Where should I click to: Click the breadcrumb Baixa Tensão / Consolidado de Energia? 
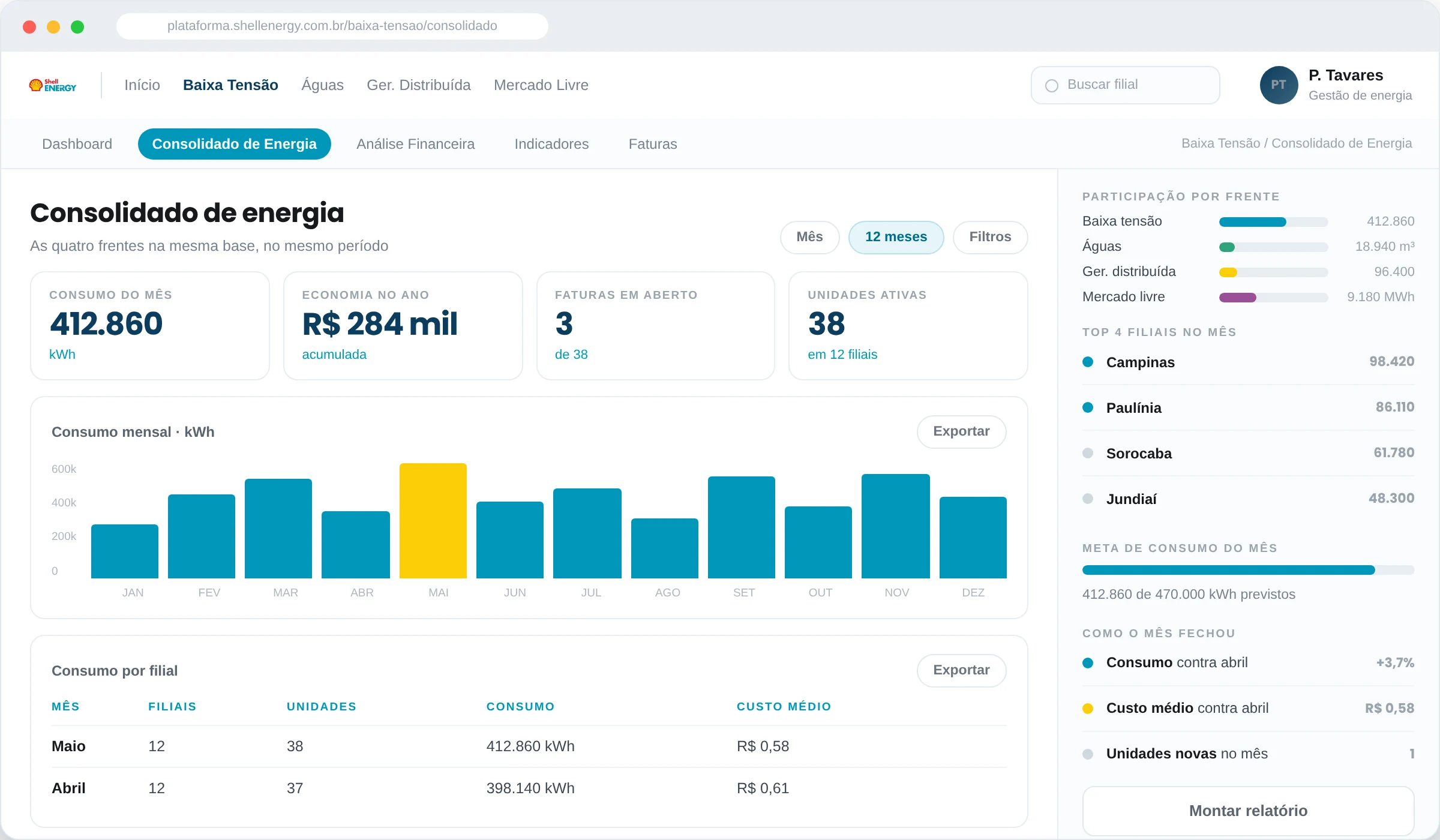pyautogui.click(x=1297, y=144)
